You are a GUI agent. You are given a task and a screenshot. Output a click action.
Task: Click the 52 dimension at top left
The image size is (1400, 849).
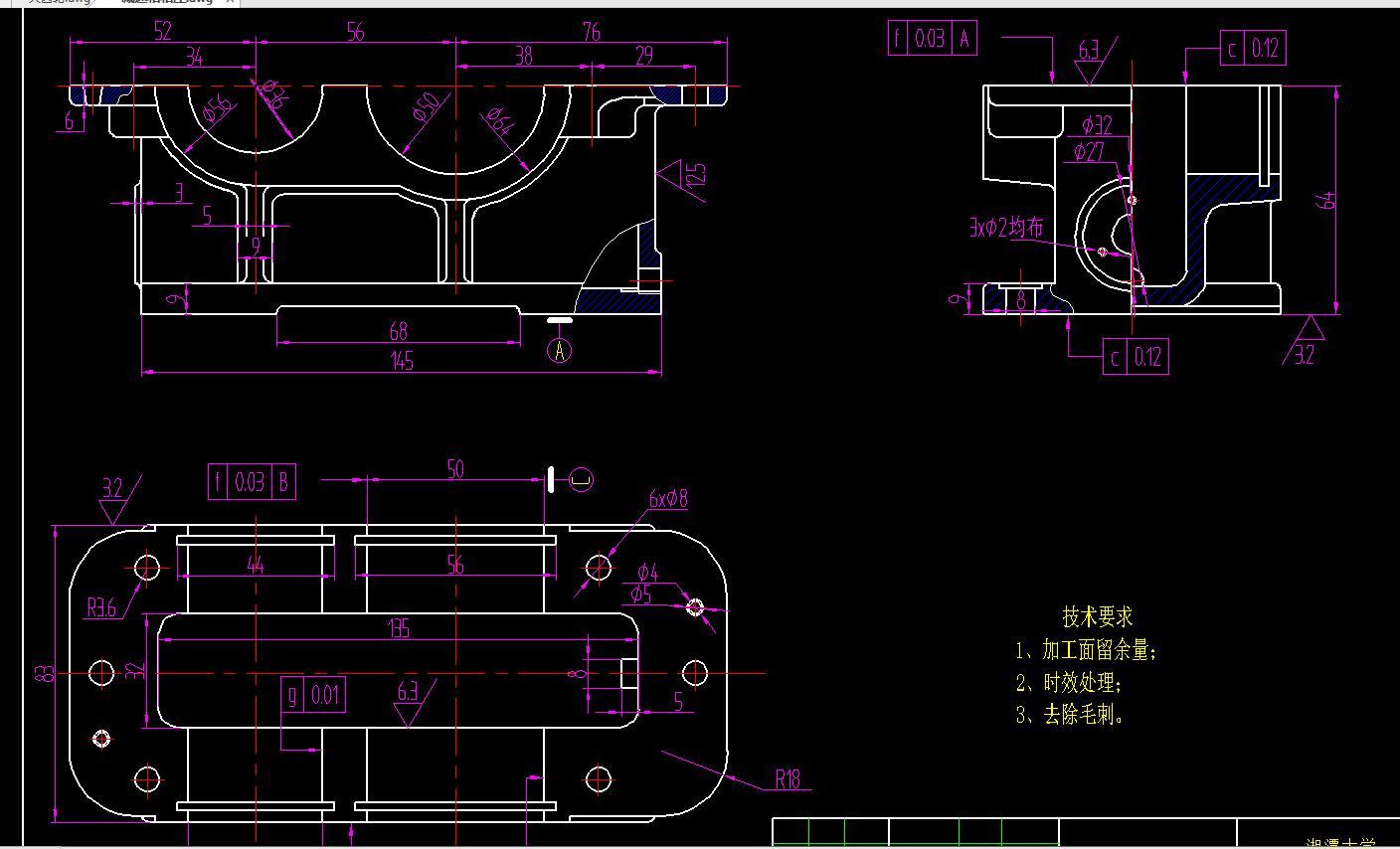pyautogui.click(x=163, y=31)
